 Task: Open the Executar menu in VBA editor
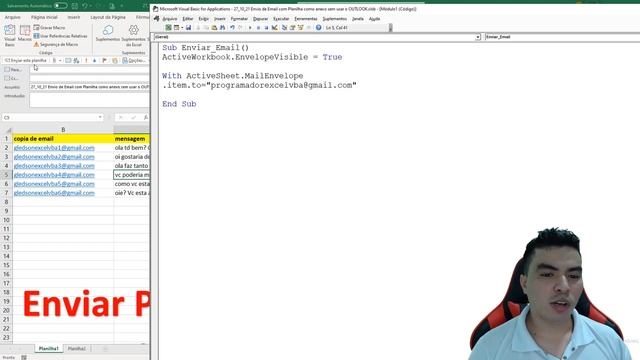pos(281,19)
